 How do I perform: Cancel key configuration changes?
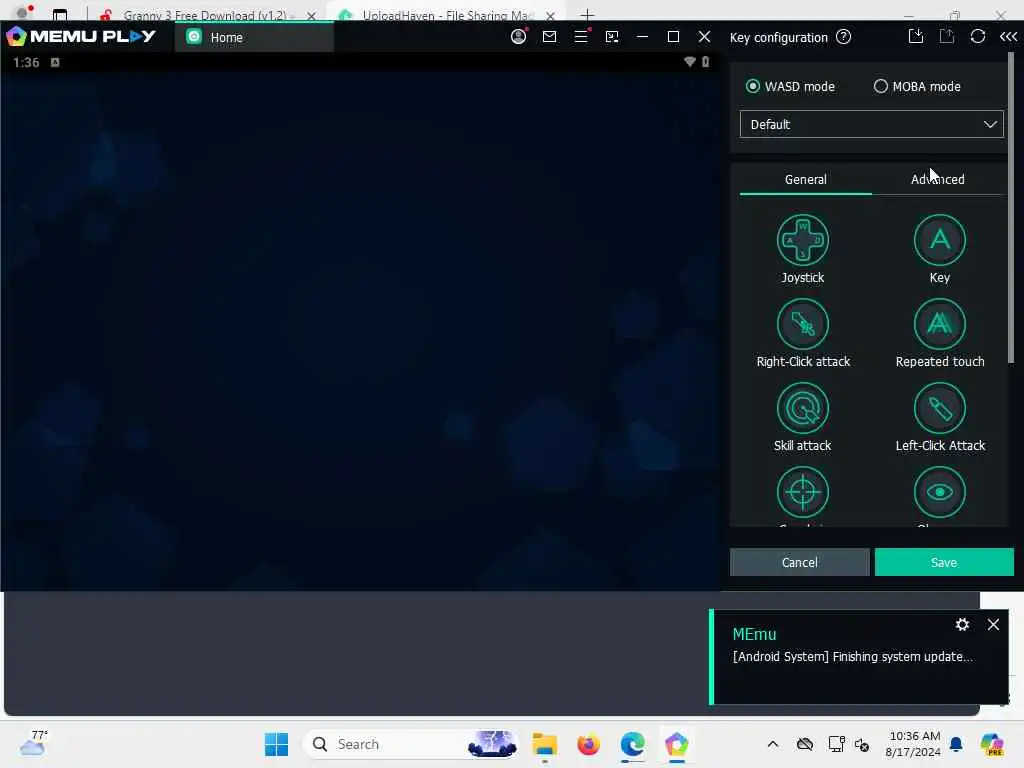tap(799, 562)
